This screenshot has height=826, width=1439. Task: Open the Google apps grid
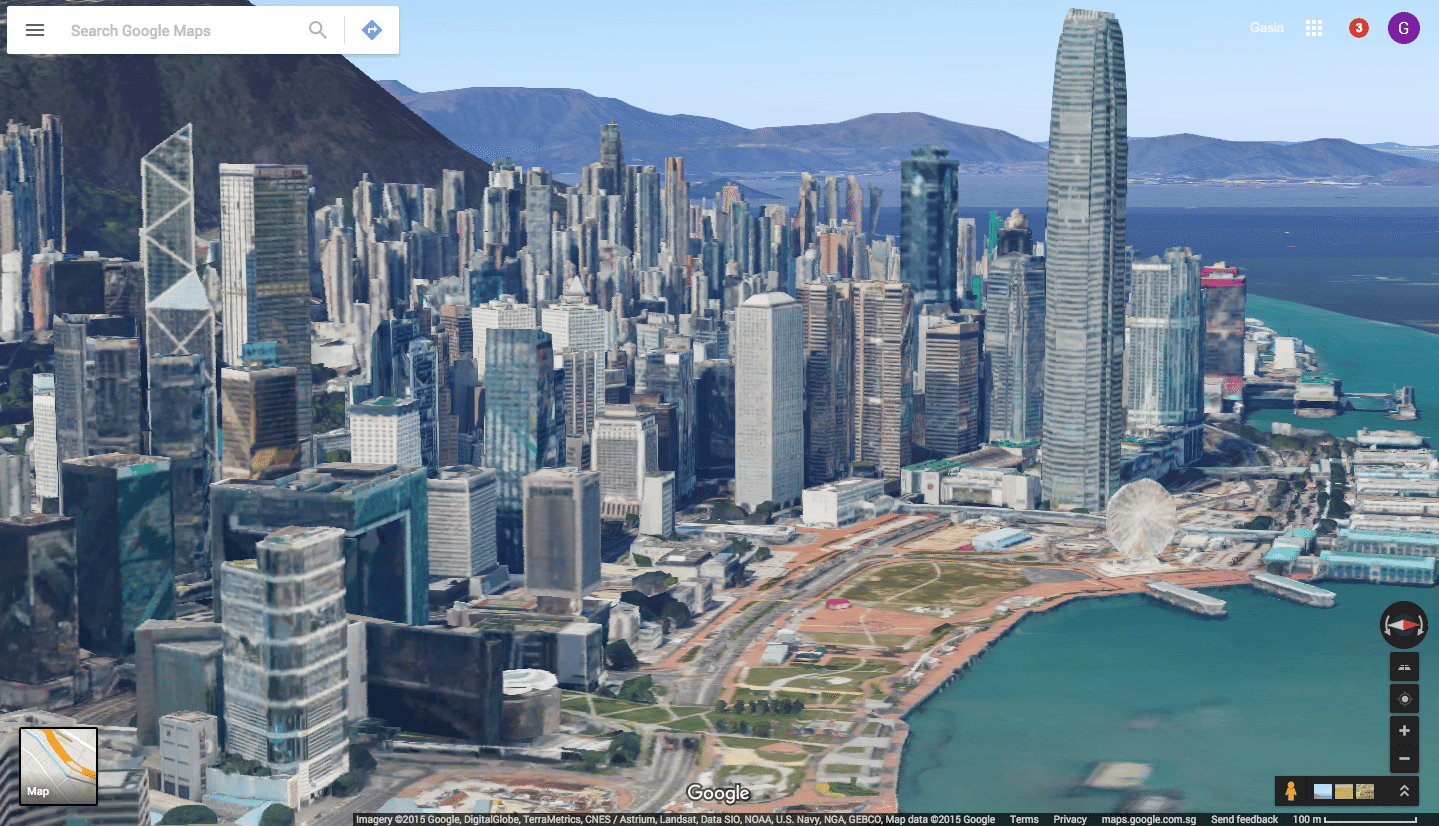click(x=1314, y=28)
